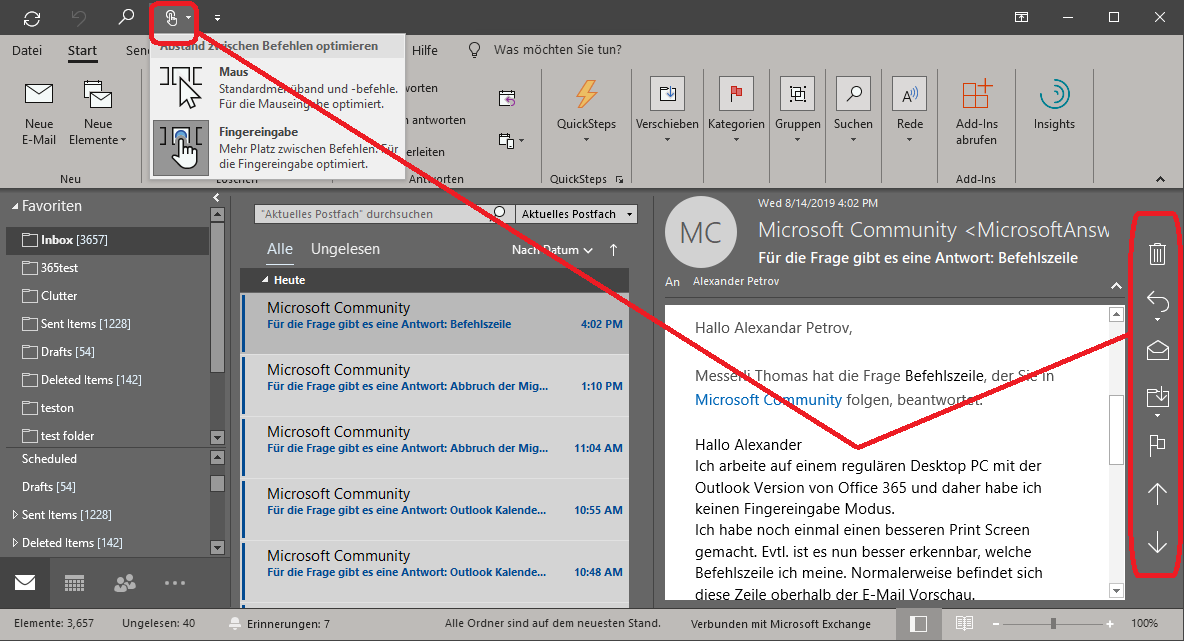
Task: Click Add-Ins abrufen
Action: pyautogui.click(x=976, y=112)
